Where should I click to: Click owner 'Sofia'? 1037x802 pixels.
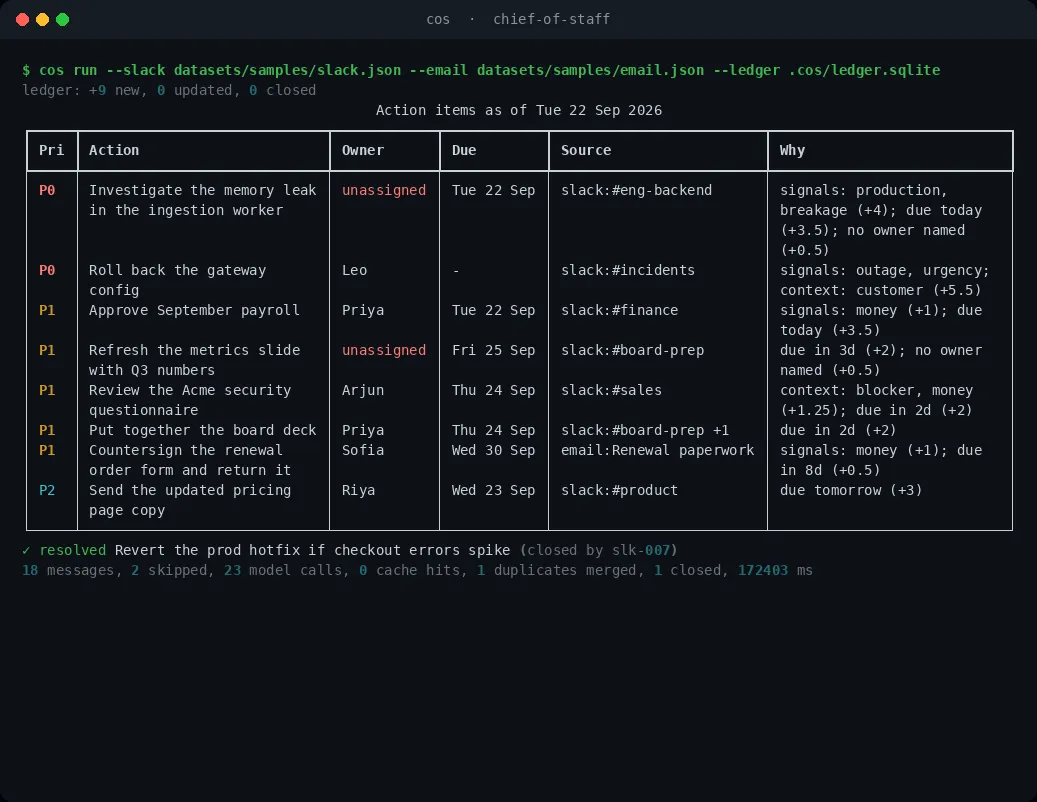click(x=362, y=450)
